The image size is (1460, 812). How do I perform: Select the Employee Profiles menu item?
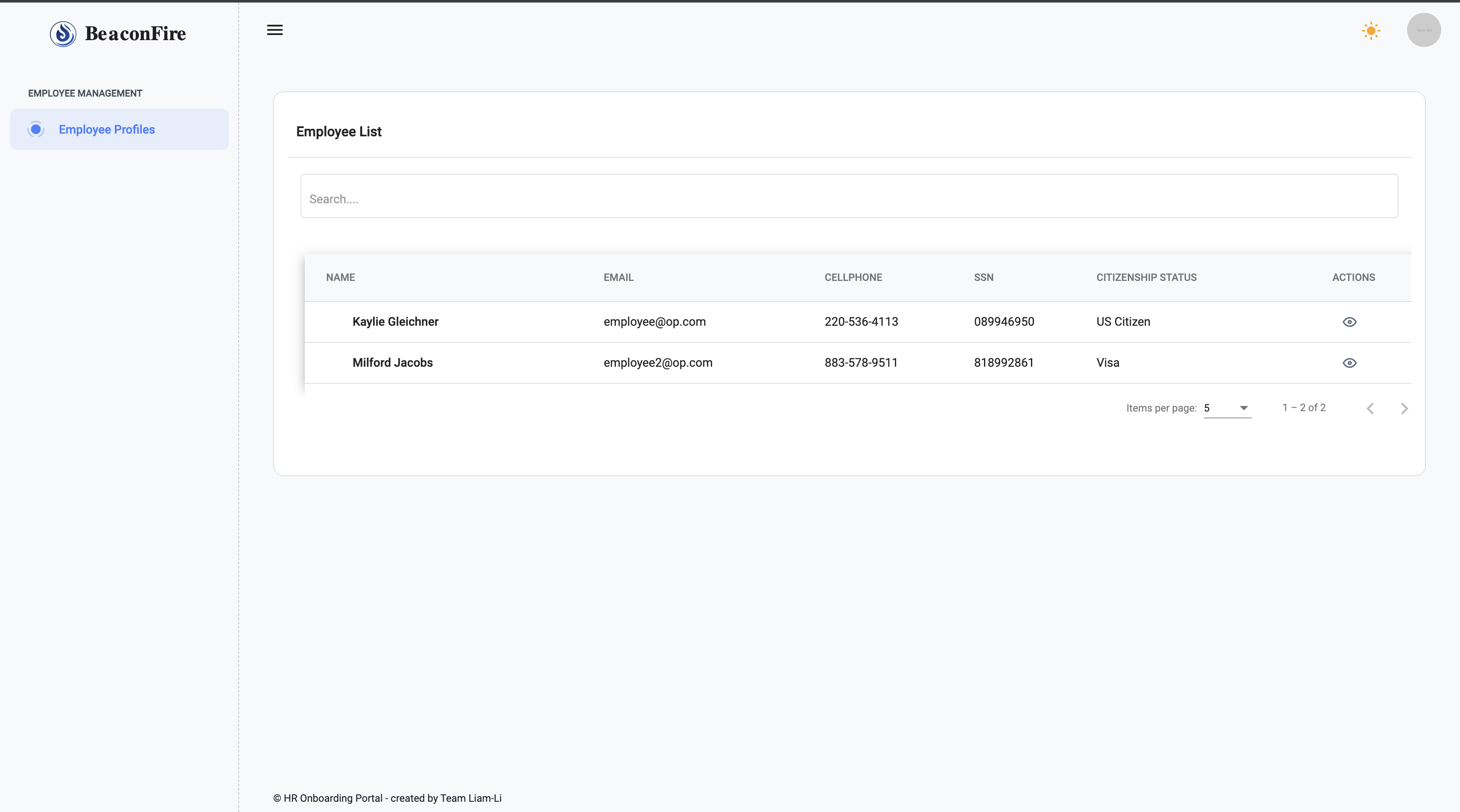(107, 129)
